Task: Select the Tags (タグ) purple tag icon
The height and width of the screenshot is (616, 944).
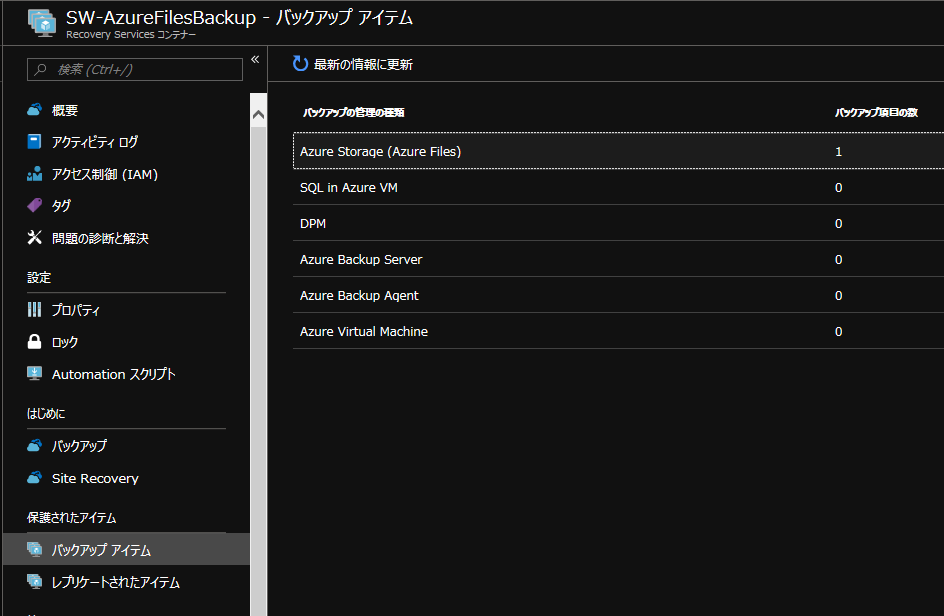Action: pos(35,206)
